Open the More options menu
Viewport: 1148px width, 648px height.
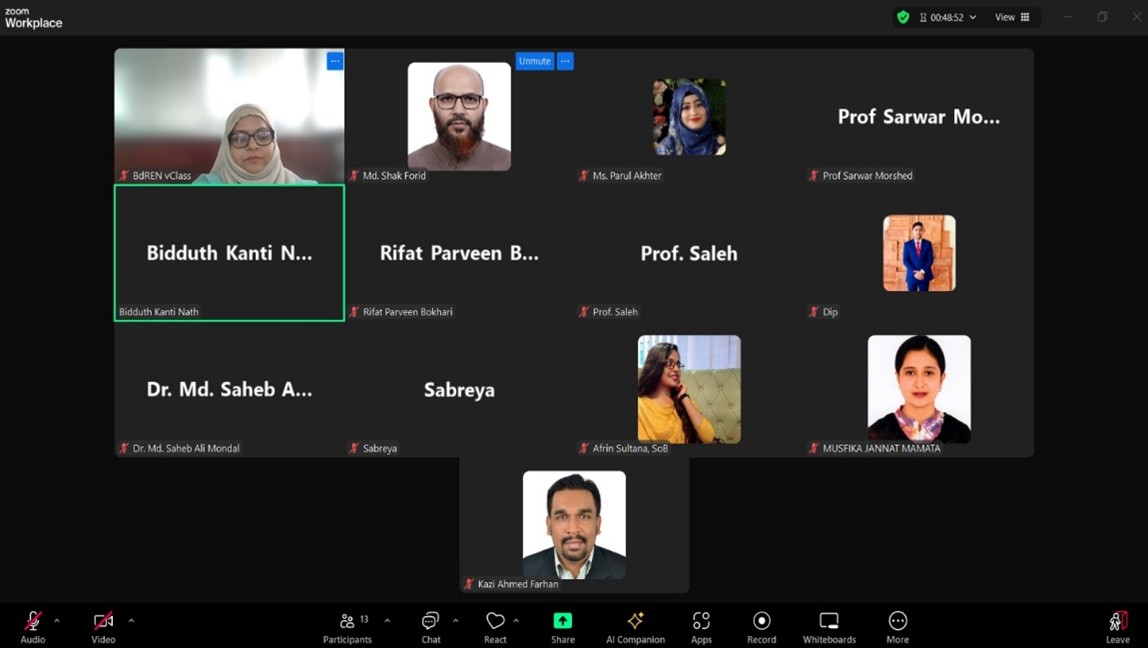pyautogui.click(x=897, y=627)
